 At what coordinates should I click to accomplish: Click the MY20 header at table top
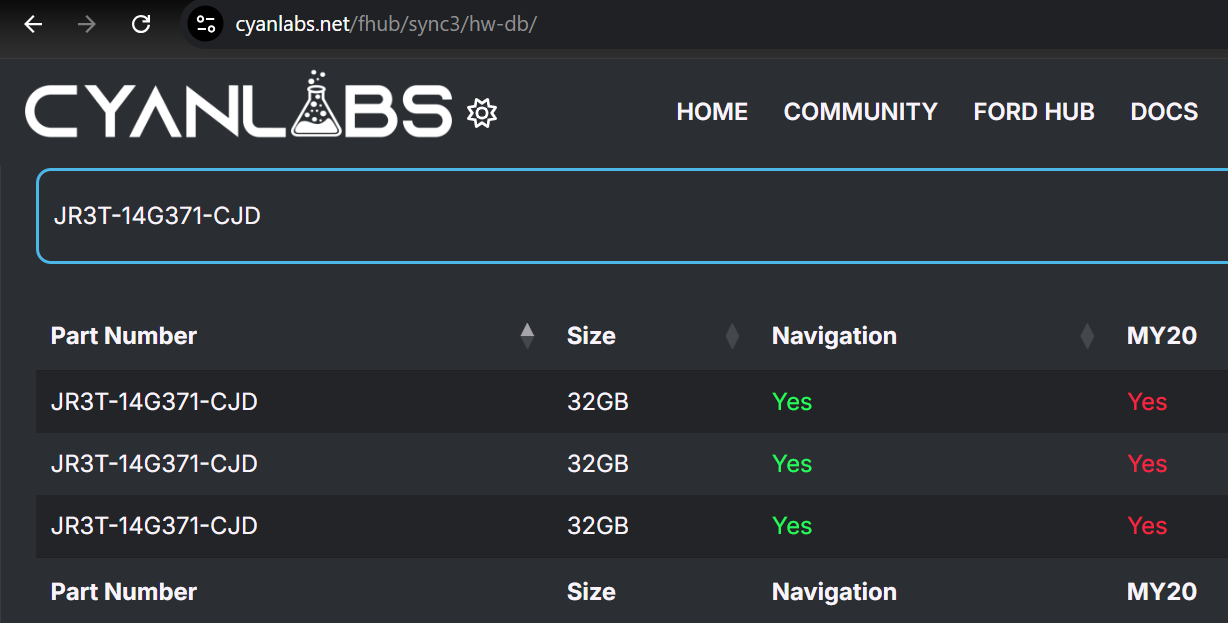click(x=1161, y=336)
